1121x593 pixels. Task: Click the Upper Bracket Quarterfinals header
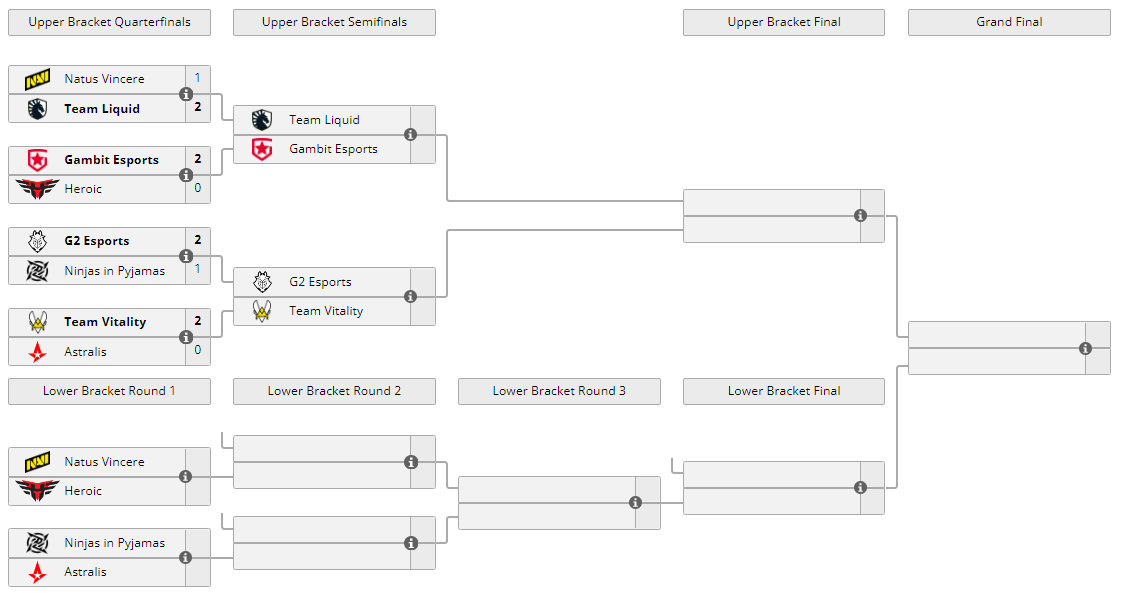pyautogui.click(x=109, y=22)
